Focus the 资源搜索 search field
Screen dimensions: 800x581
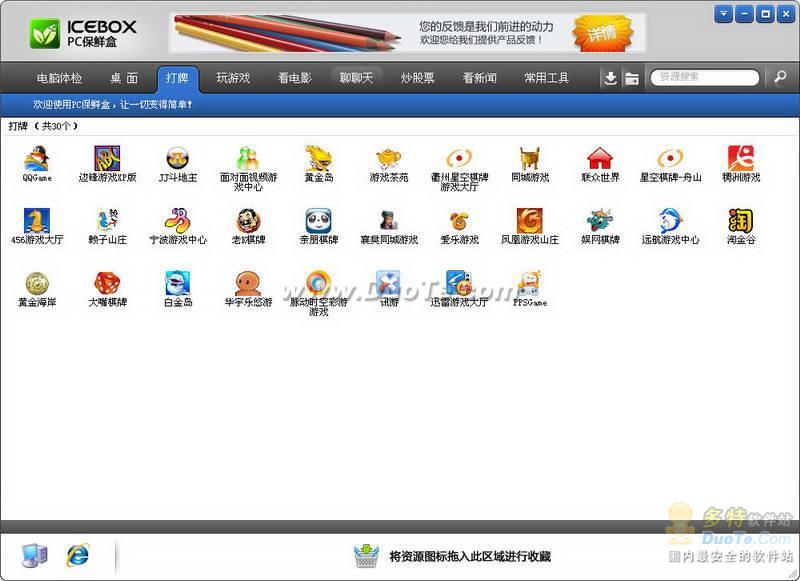pyautogui.click(x=705, y=78)
